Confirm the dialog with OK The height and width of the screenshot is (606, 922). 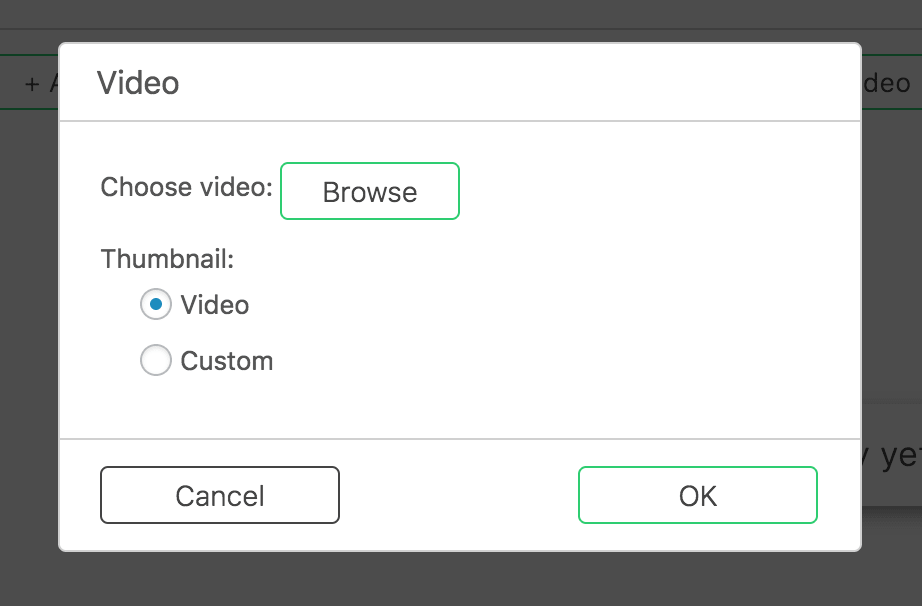697,495
